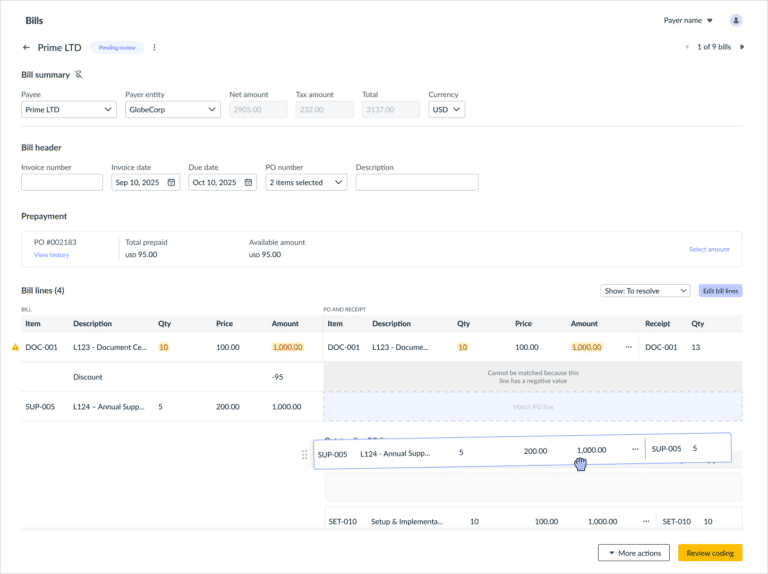Open the kebab menu next to Pending review
This screenshot has height=574, width=768.
coord(154,47)
